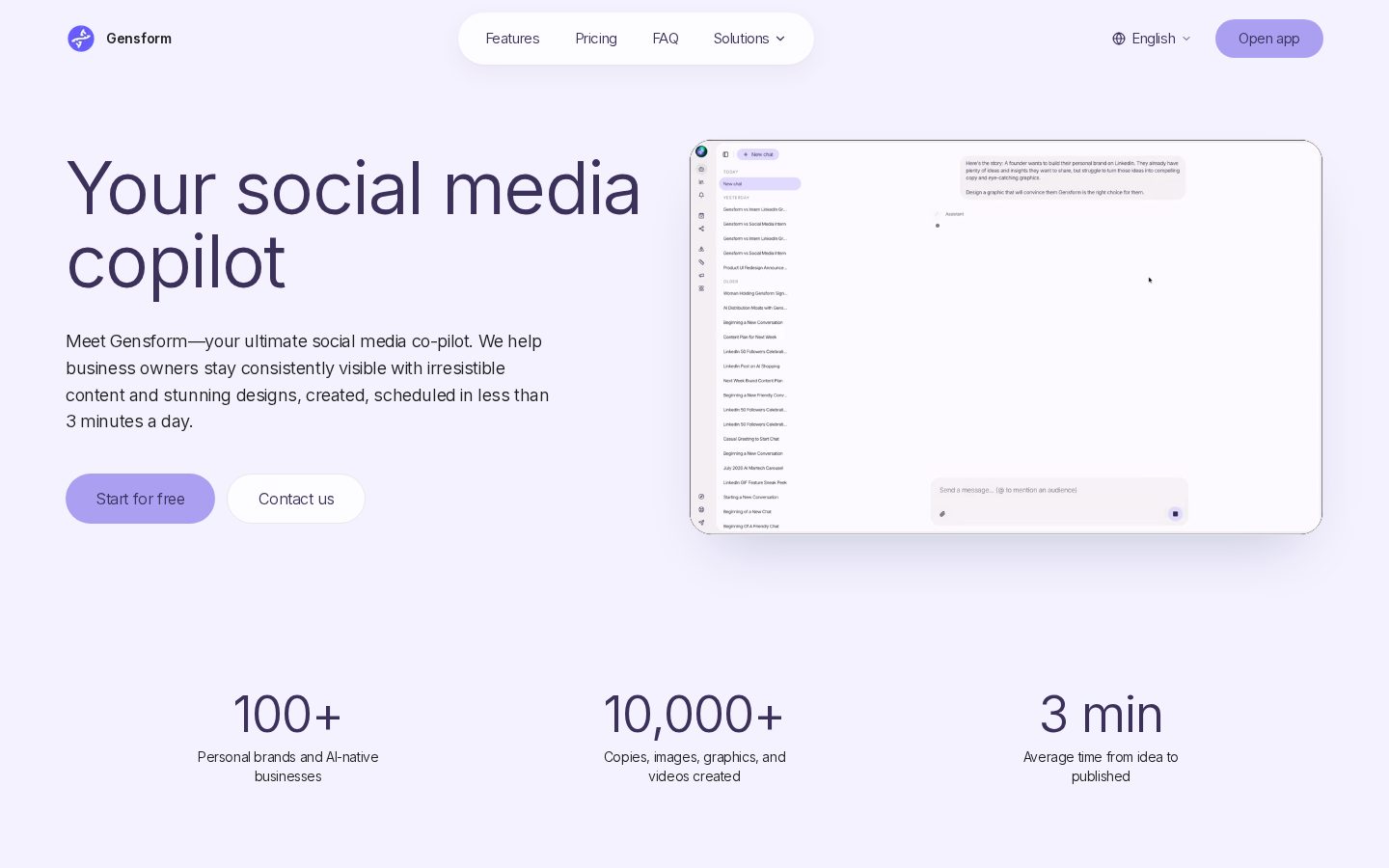Click the 10,000+ statistic
Image resolution: width=1389 pixels, height=868 pixels.
pos(694,715)
